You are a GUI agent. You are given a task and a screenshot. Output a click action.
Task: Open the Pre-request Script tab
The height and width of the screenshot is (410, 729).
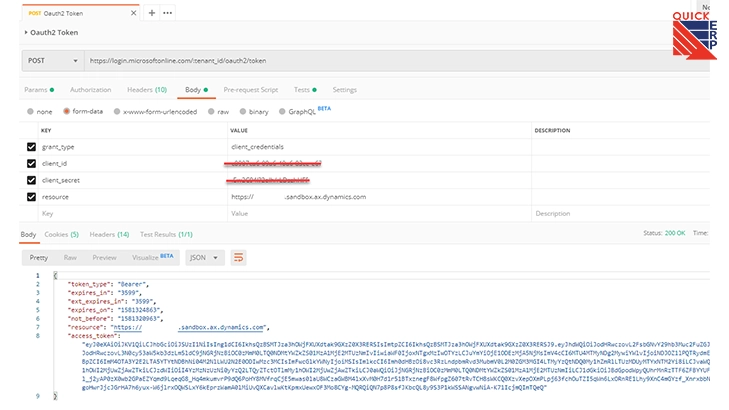[x=251, y=90]
